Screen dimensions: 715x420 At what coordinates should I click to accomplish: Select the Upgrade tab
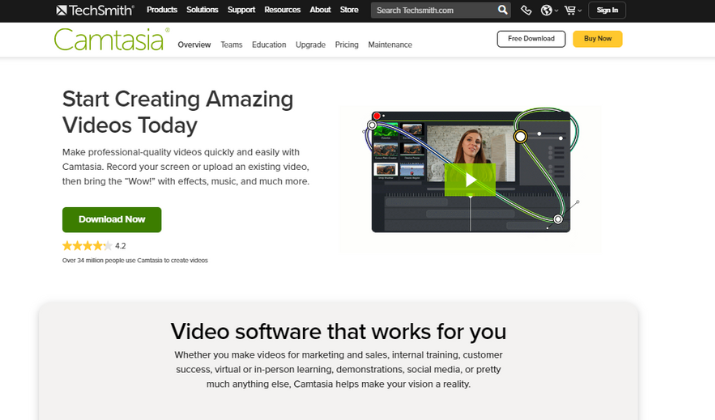pos(311,45)
